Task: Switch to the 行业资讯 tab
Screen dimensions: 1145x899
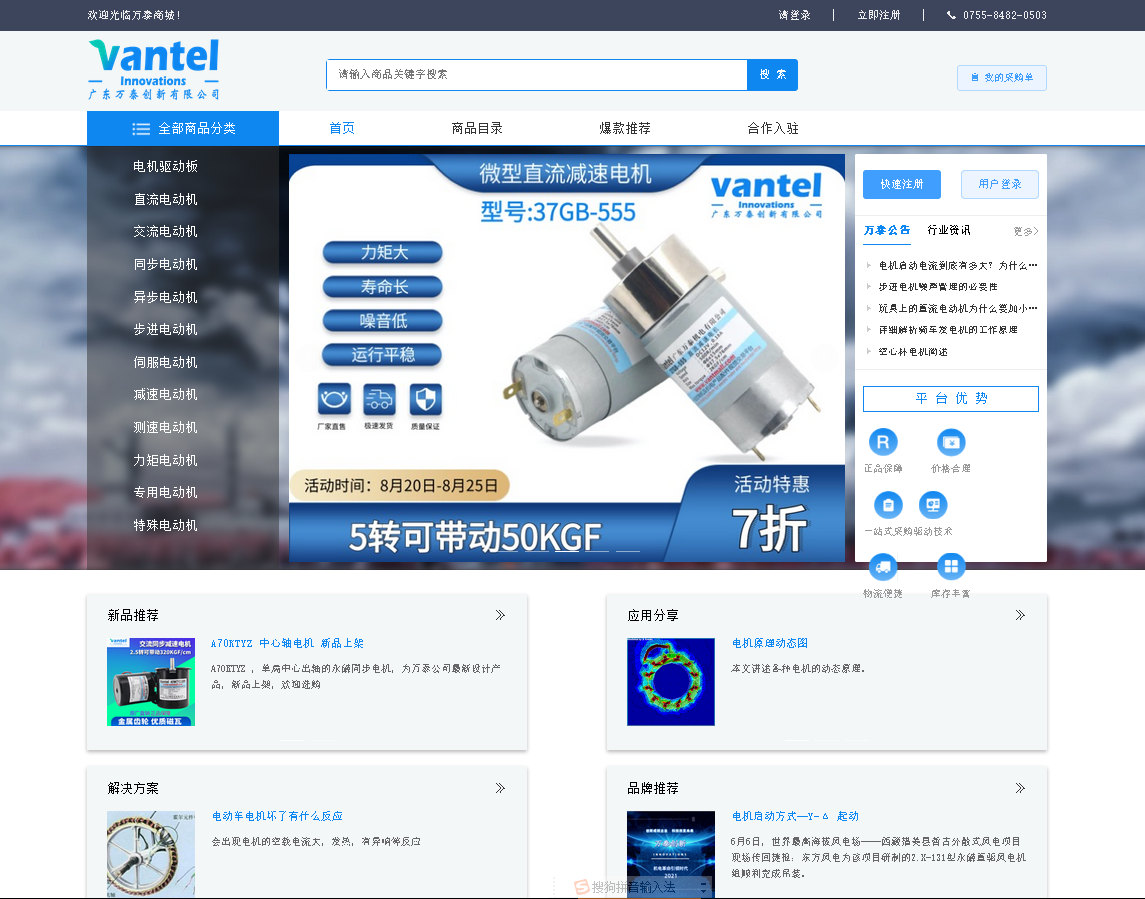Action: (x=949, y=230)
